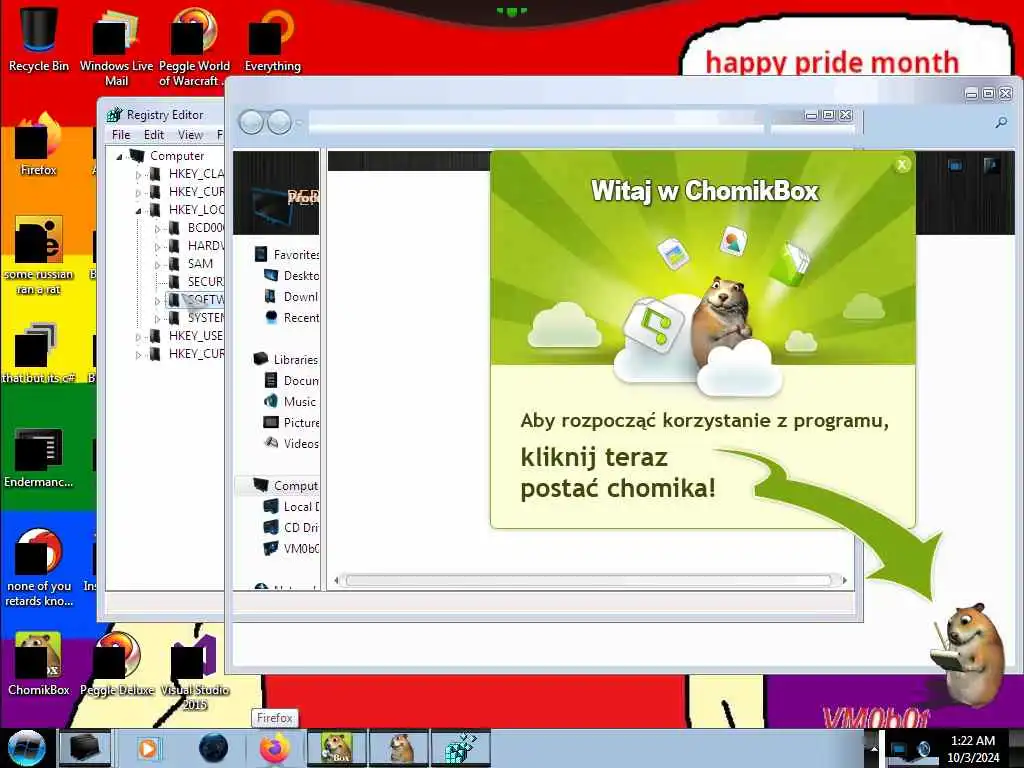Expand the HKEY_USE... registry key
The width and height of the screenshot is (1024, 768).
pos(138,337)
